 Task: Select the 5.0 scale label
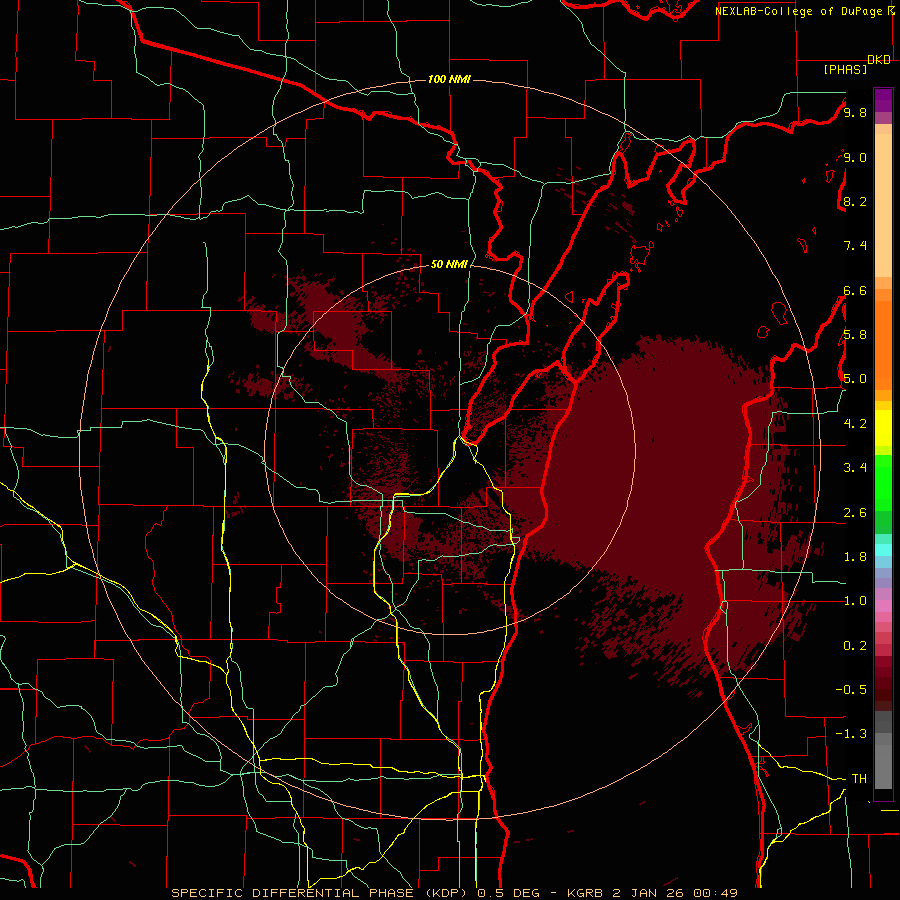point(855,379)
